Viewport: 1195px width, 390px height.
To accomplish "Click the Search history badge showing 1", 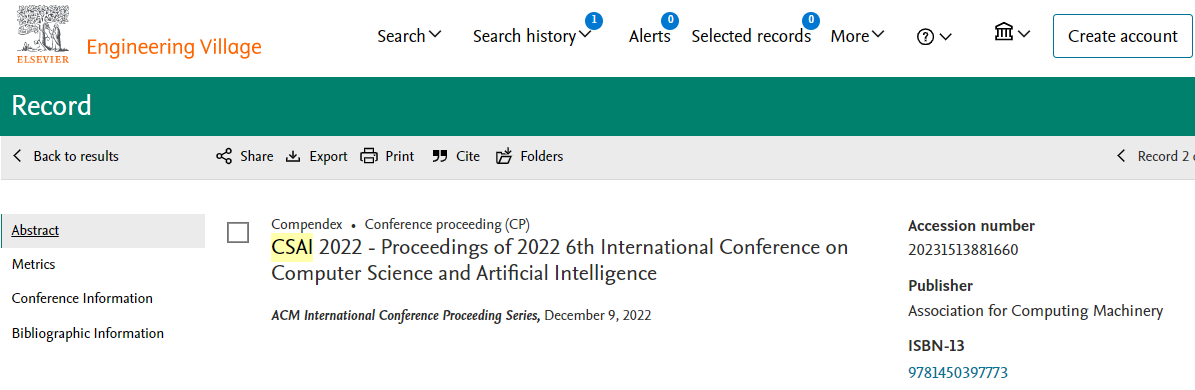I will click(x=594, y=21).
